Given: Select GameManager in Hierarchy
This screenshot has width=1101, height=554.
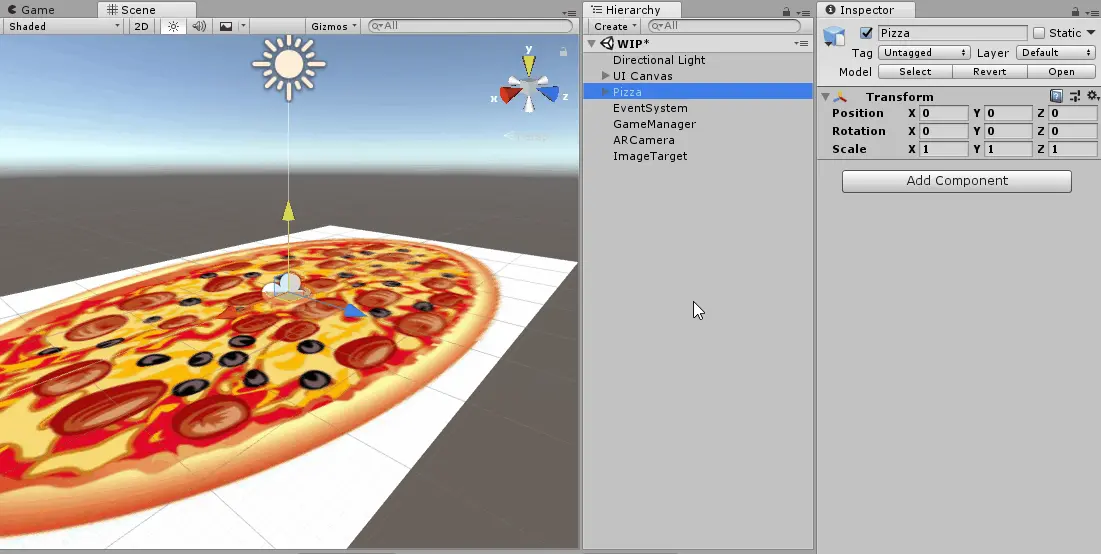Looking at the screenshot, I should pyautogui.click(x=654, y=124).
